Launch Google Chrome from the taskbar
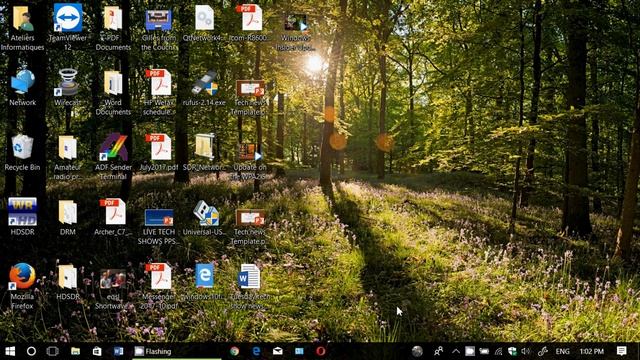The width and height of the screenshot is (640, 360). 234,351
